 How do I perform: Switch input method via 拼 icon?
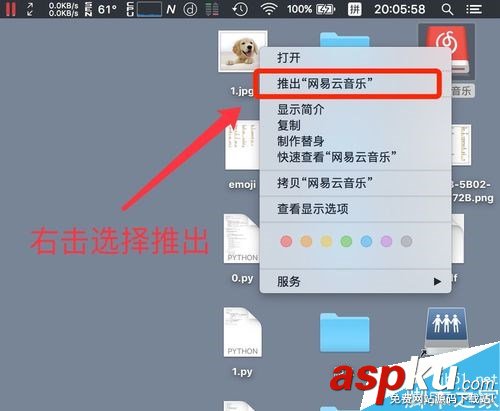point(354,9)
